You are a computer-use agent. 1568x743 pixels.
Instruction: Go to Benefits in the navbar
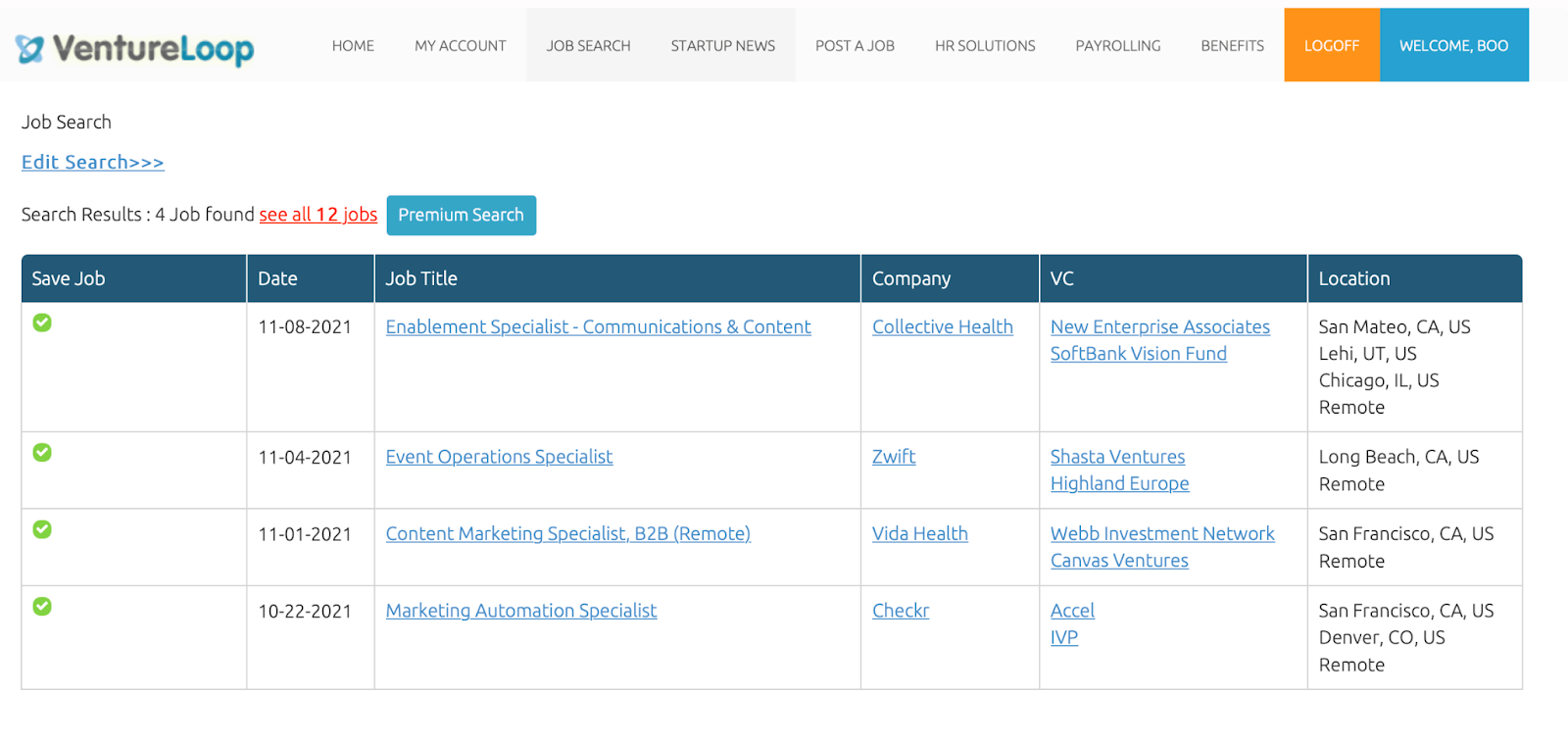click(1233, 45)
